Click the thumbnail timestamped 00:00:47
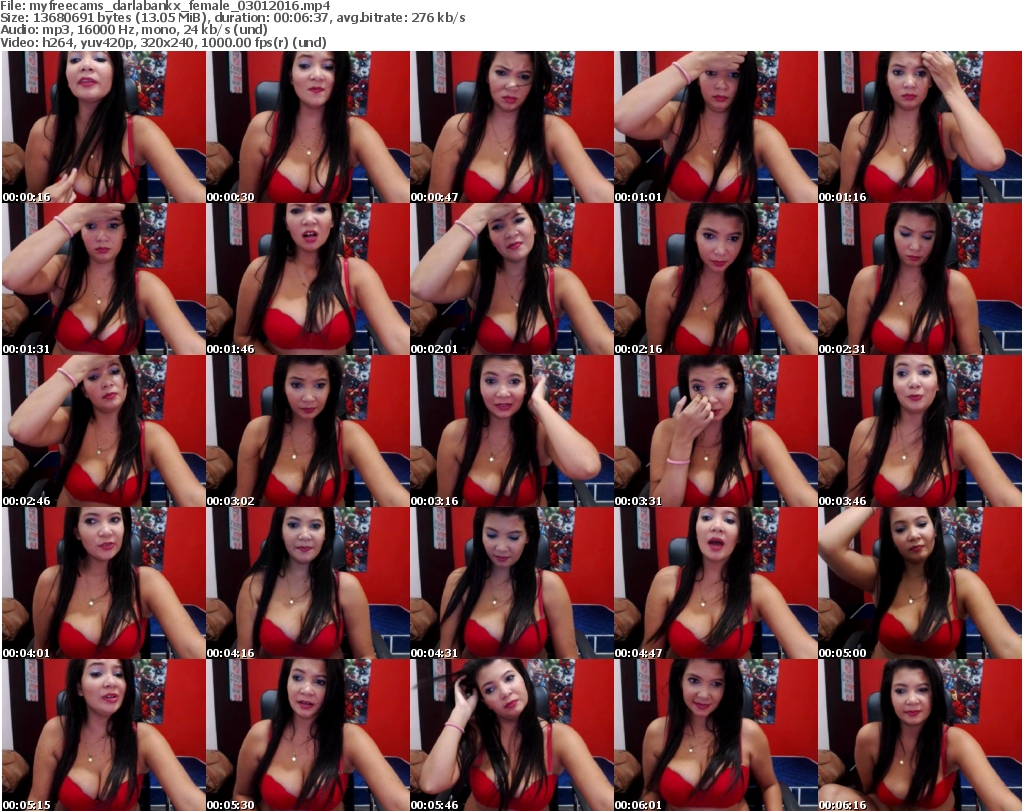1024x811 pixels. pos(511,127)
